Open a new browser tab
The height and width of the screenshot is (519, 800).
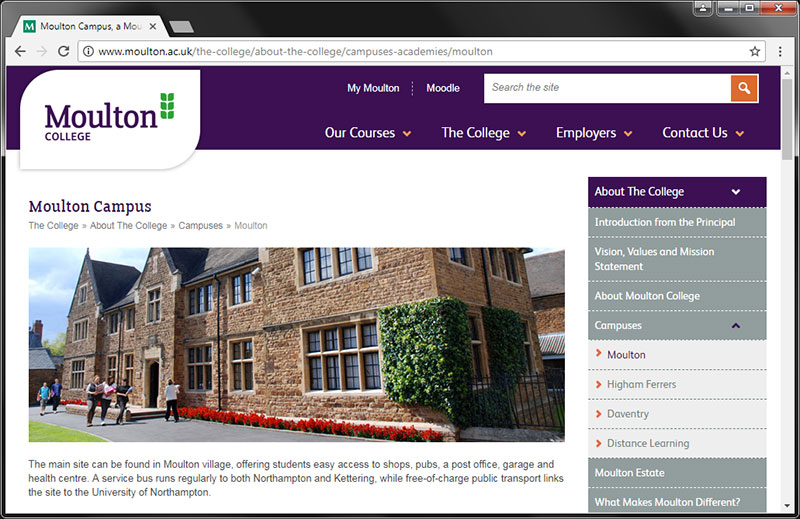[x=181, y=27]
